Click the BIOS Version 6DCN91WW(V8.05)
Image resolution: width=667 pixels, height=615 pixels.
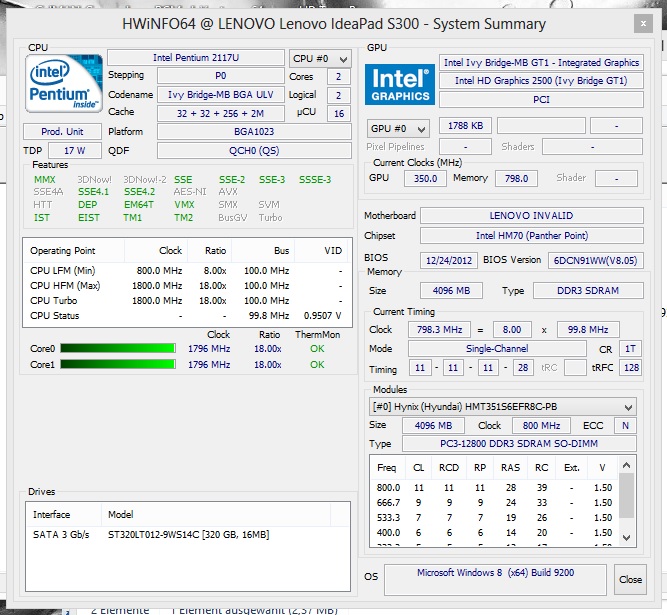click(x=596, y=260)
